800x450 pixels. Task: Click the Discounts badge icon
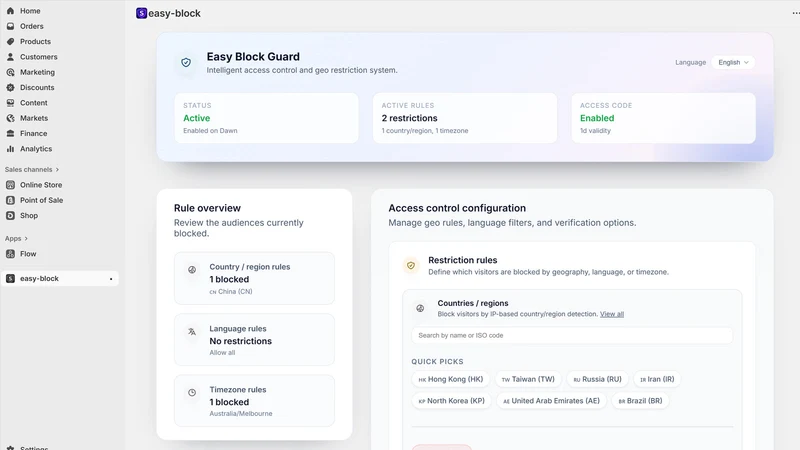[x=10, y=87]
